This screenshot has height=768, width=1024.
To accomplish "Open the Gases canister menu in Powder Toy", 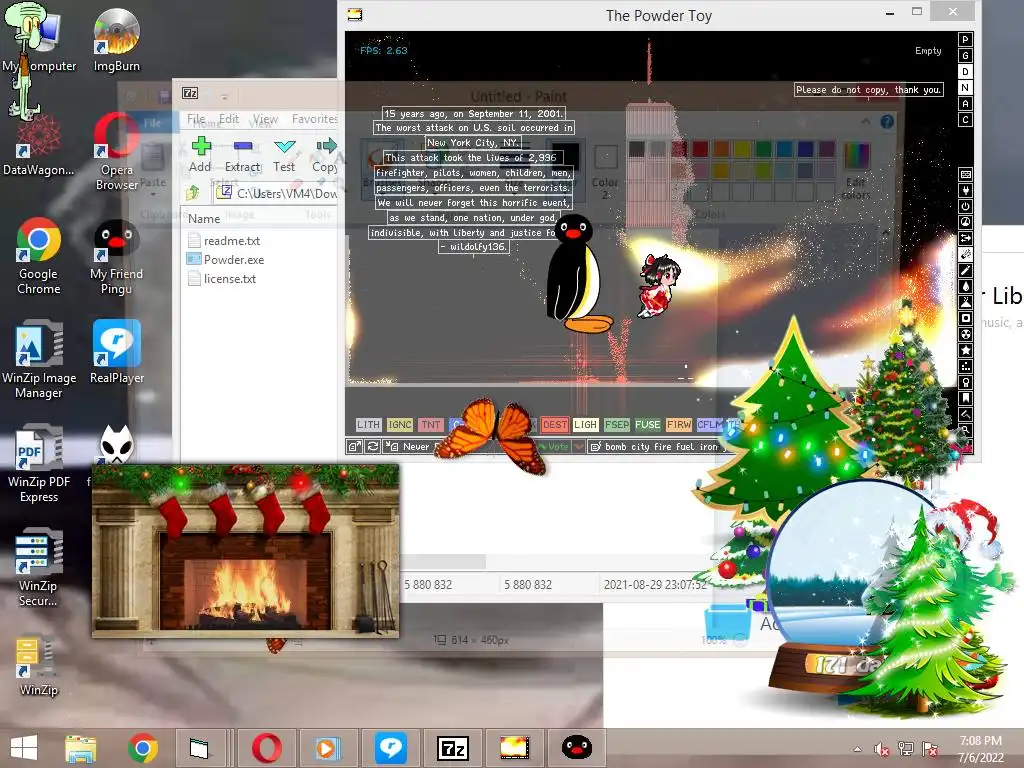I will click(x=965, y=270).
